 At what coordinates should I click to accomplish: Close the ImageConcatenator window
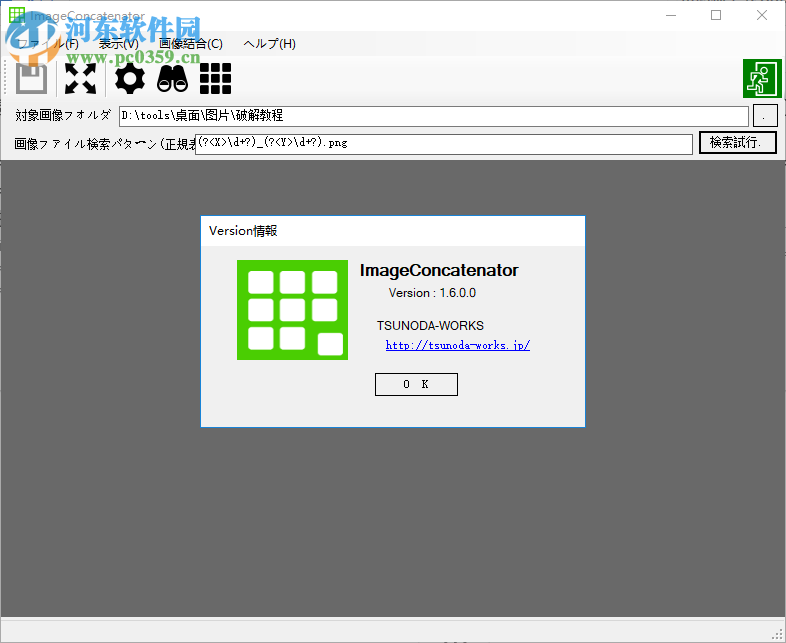tap(761, 15)
